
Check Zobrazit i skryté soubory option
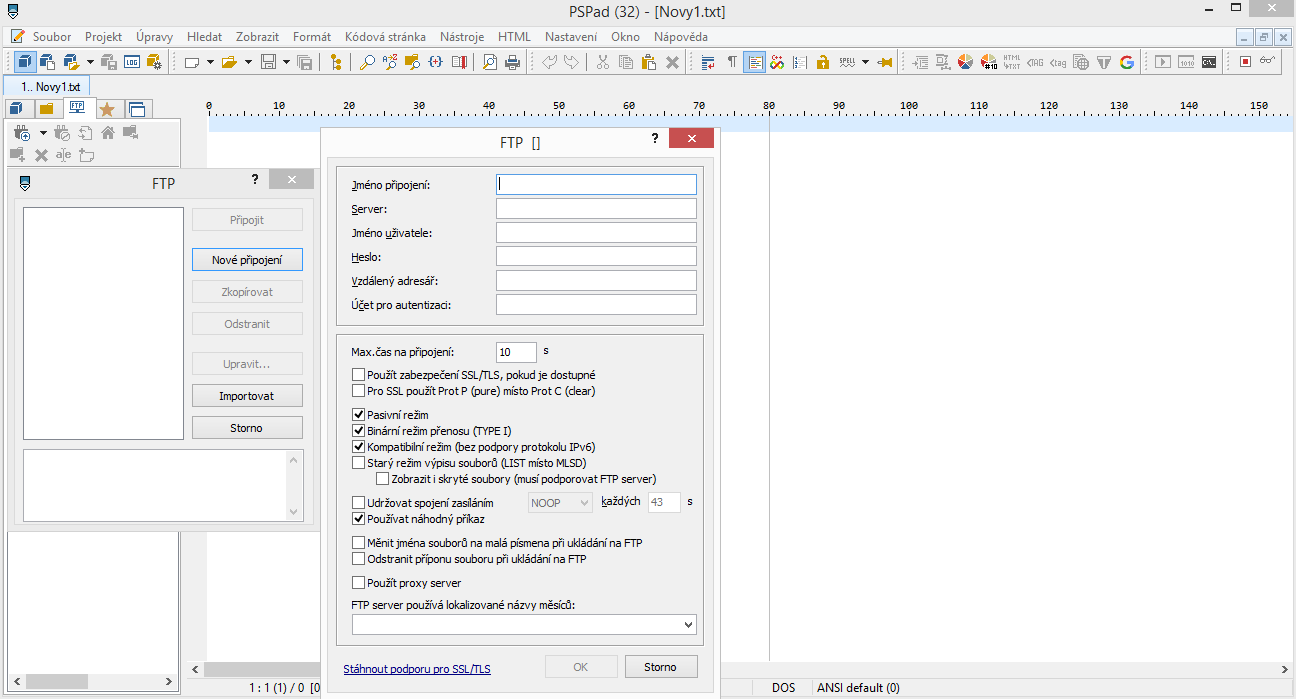coord(383,479)
